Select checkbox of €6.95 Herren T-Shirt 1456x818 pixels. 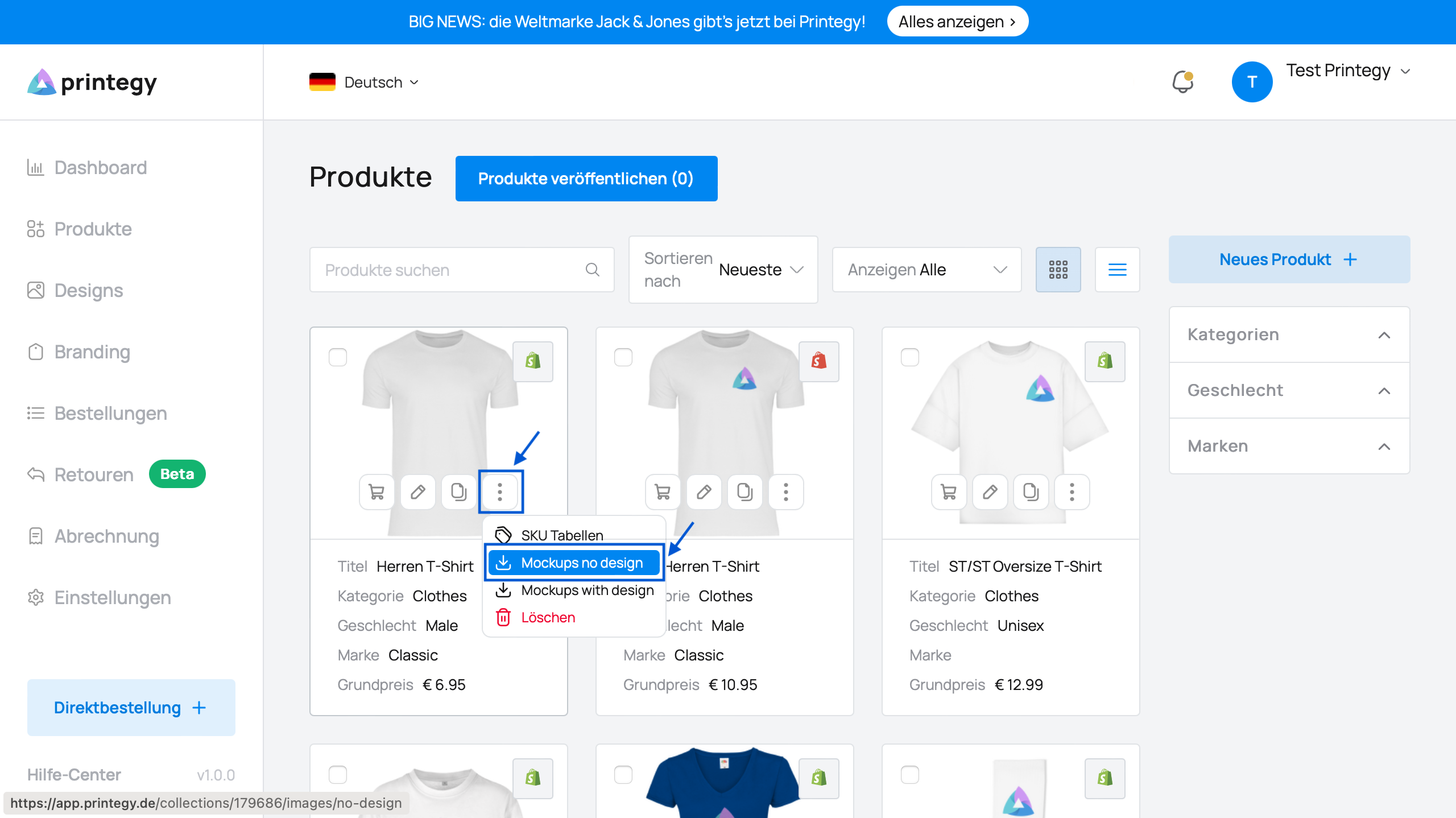pyautogui.click(x=338, y=357)
